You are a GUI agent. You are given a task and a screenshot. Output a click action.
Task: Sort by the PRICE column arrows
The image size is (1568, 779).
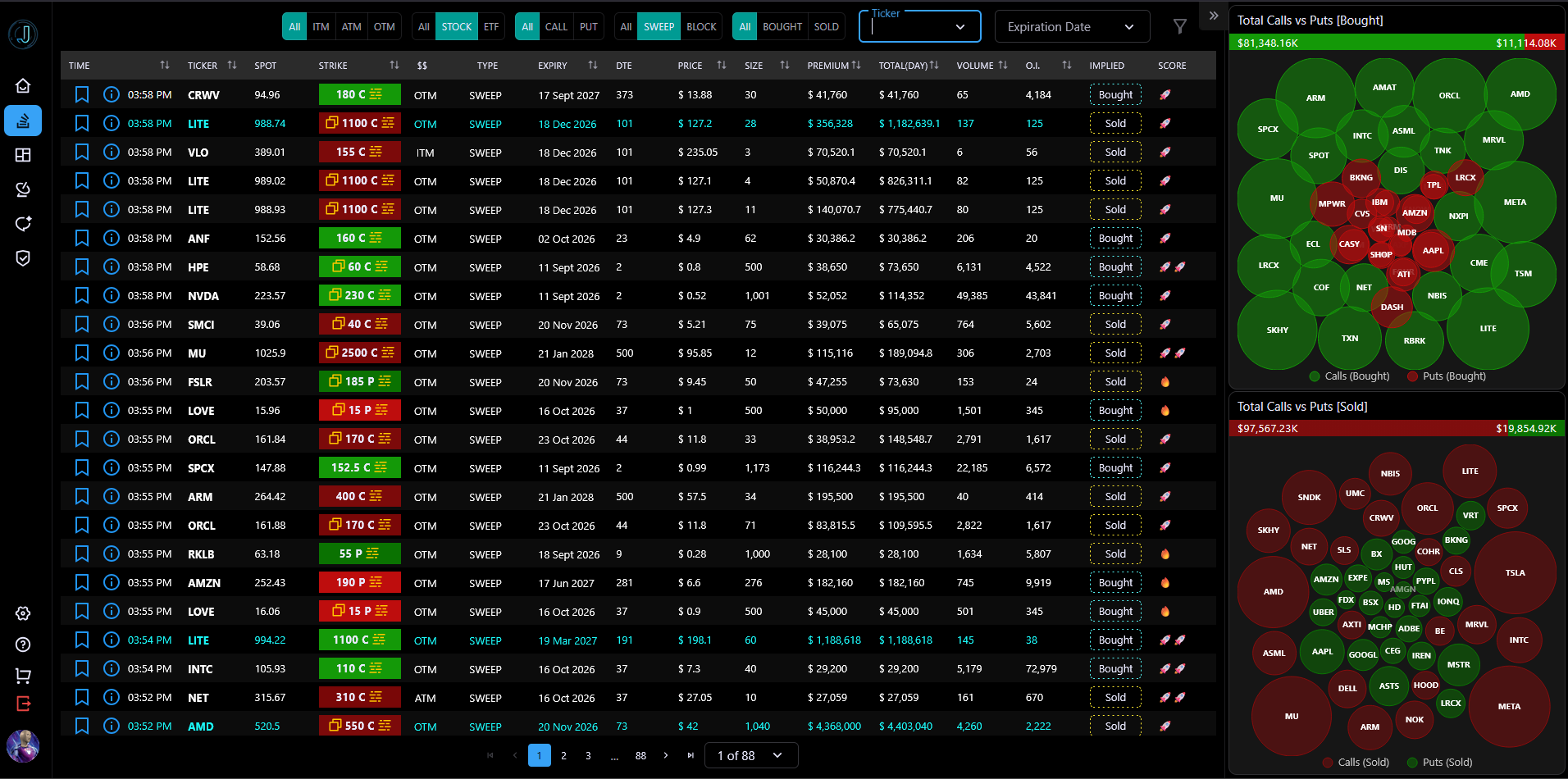[722, 65]
